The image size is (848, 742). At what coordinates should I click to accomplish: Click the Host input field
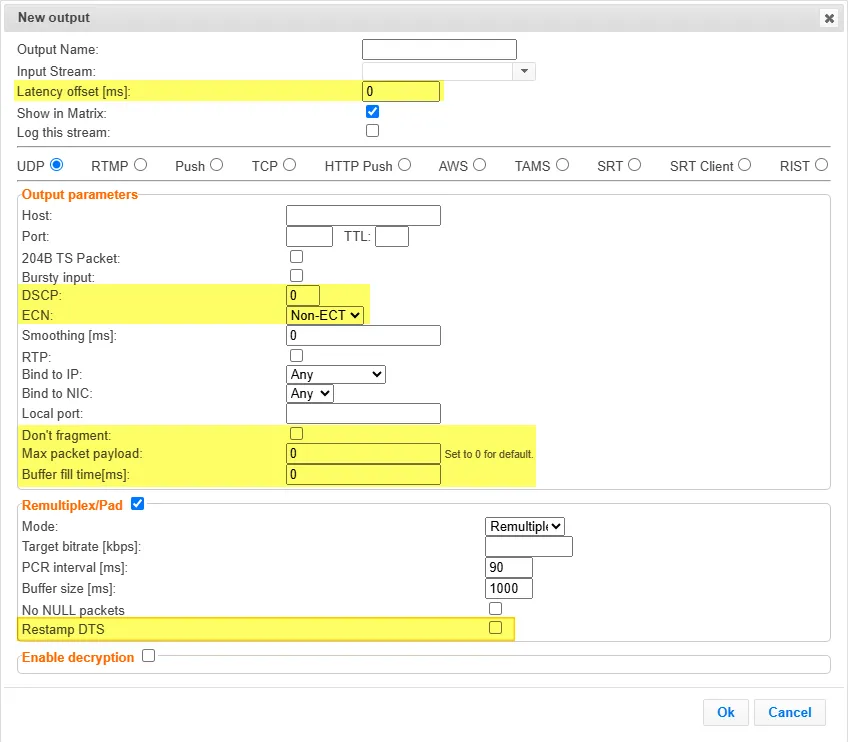click(363, 215)
